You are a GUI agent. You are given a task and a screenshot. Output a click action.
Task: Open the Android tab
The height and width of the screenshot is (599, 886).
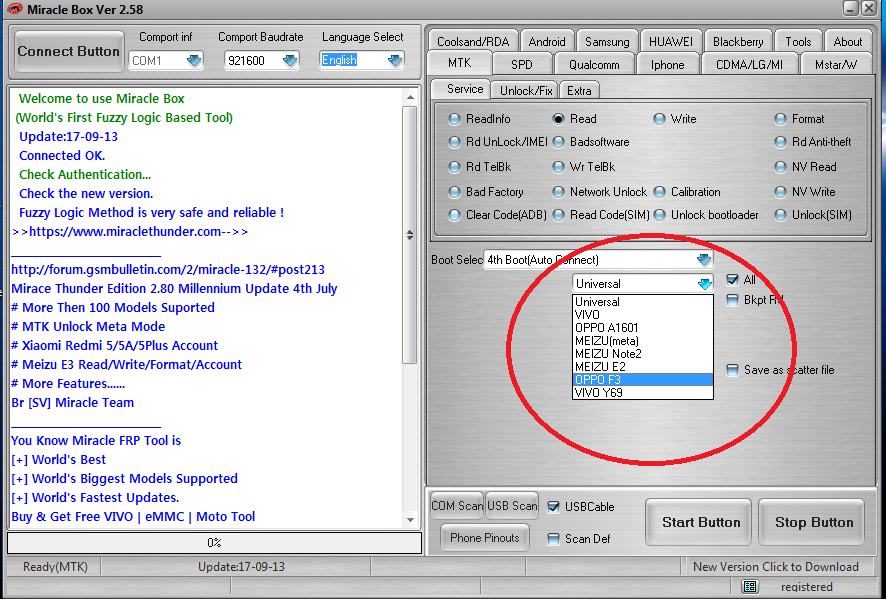[547, 42]
